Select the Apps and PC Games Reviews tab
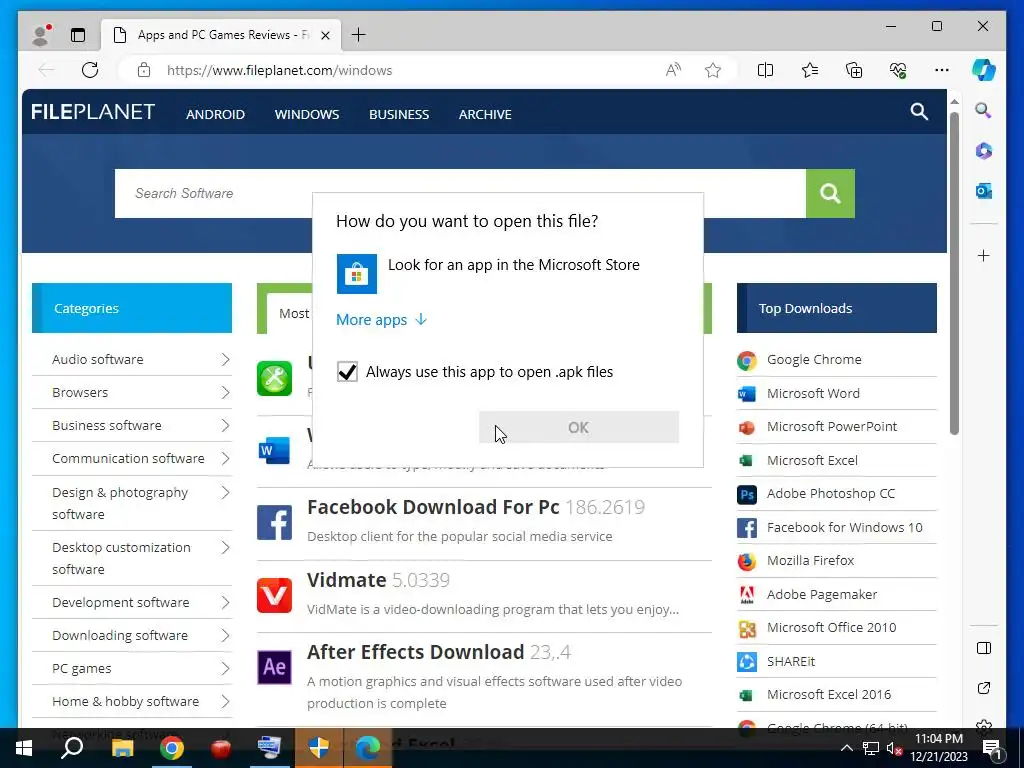The height and width of the screenshot is (768, 1024). (221, 35)
